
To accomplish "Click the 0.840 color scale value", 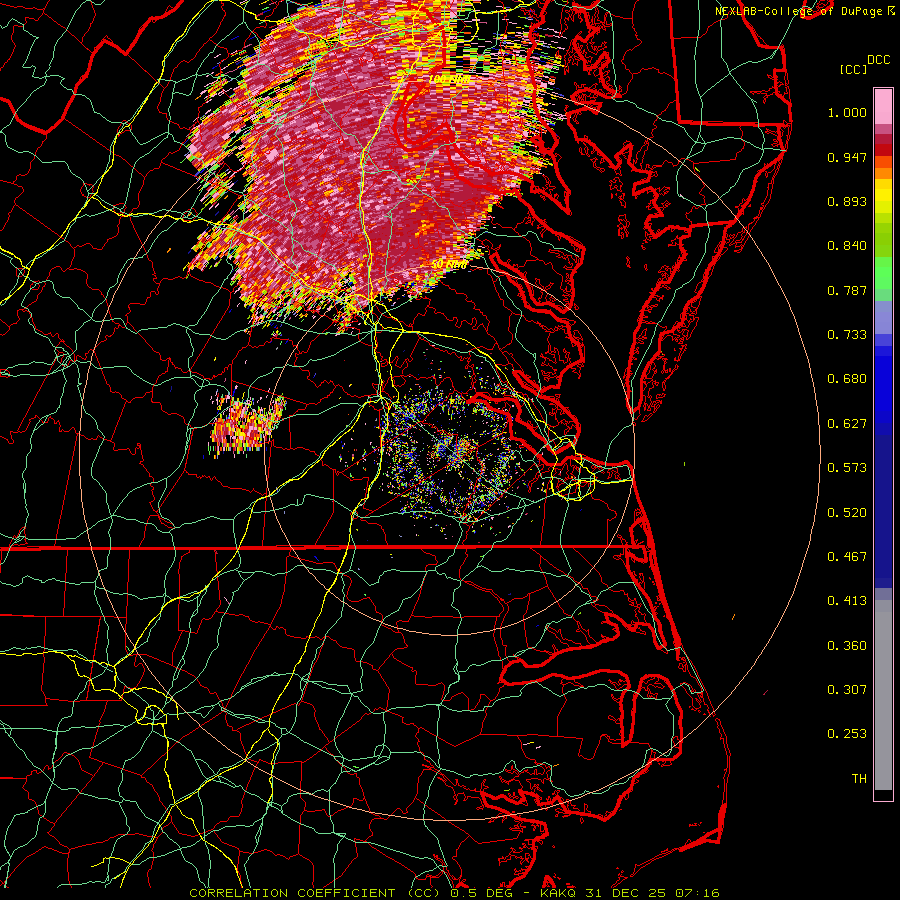I will tap(847, 246).
